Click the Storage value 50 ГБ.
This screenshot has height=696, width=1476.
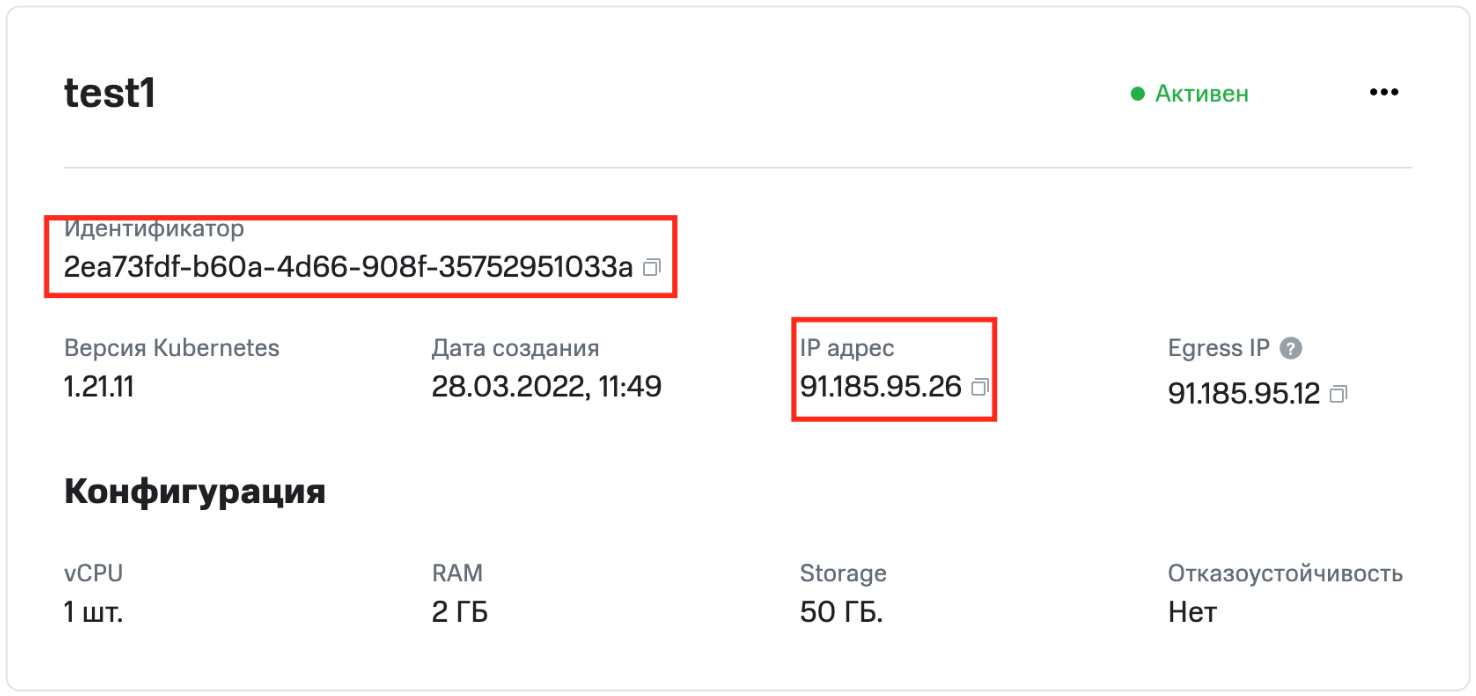[841, 612]
